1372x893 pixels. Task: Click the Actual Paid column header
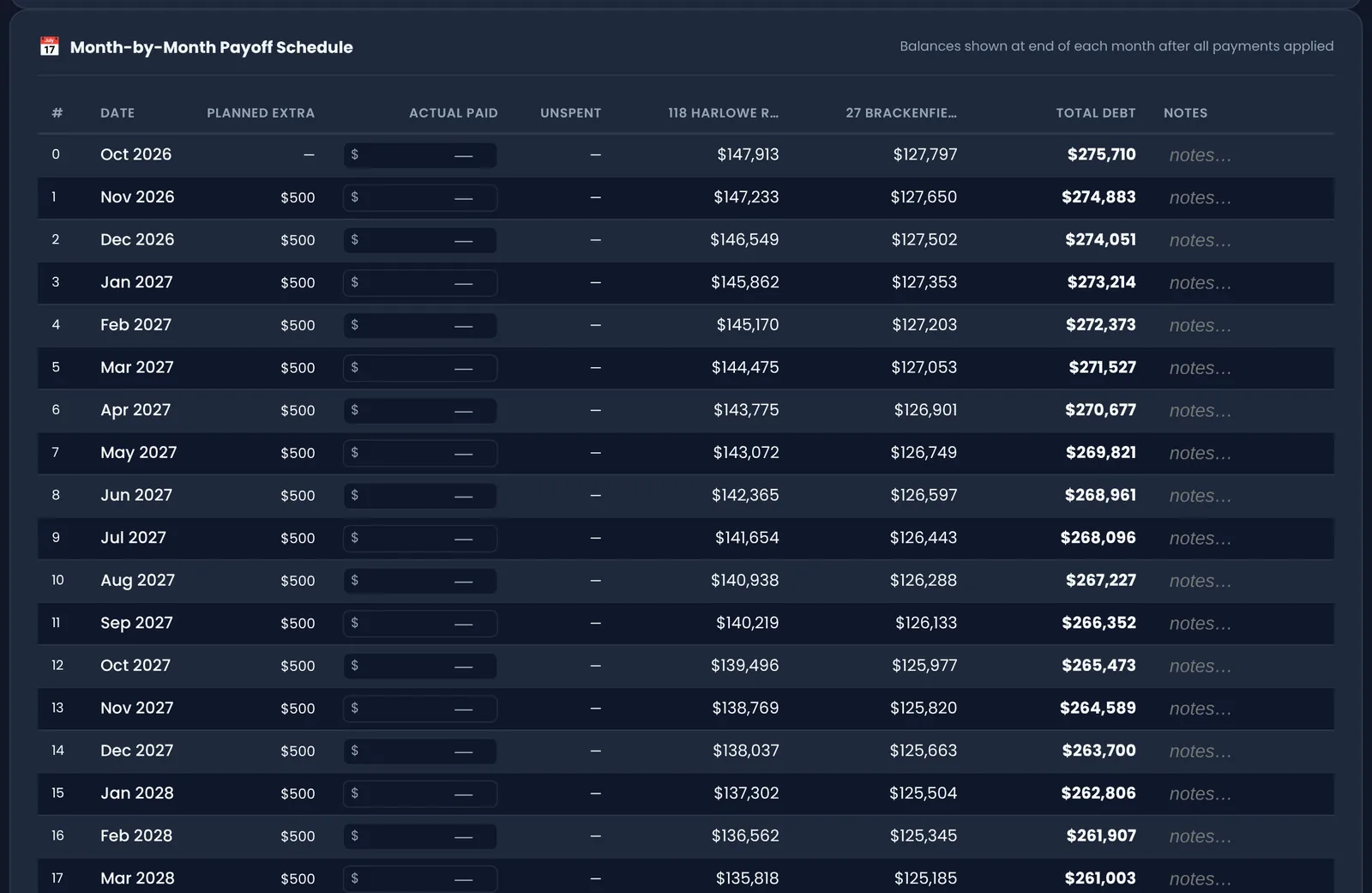point(453,113)
